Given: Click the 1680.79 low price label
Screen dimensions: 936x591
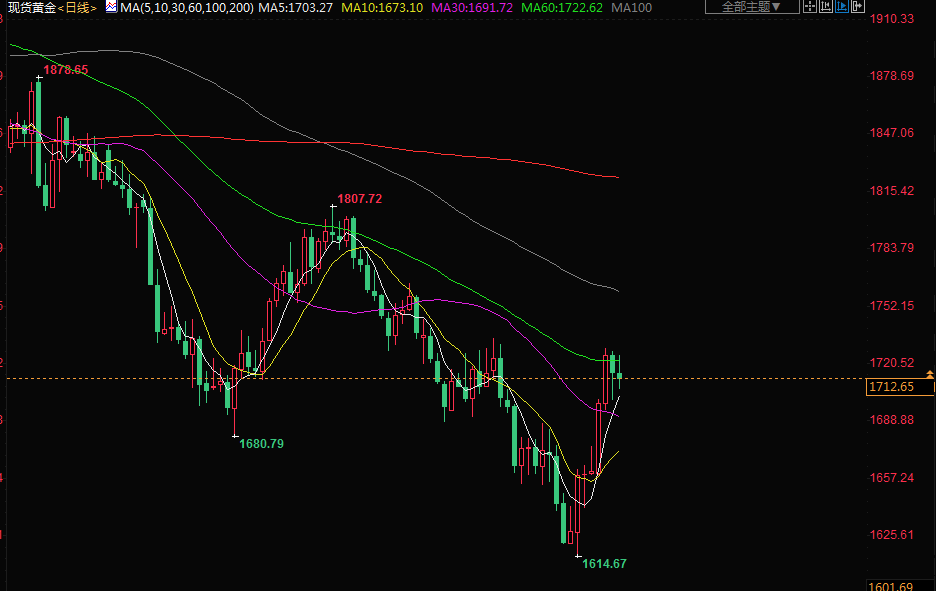Looking at the screenshot, I should [262, 443].
